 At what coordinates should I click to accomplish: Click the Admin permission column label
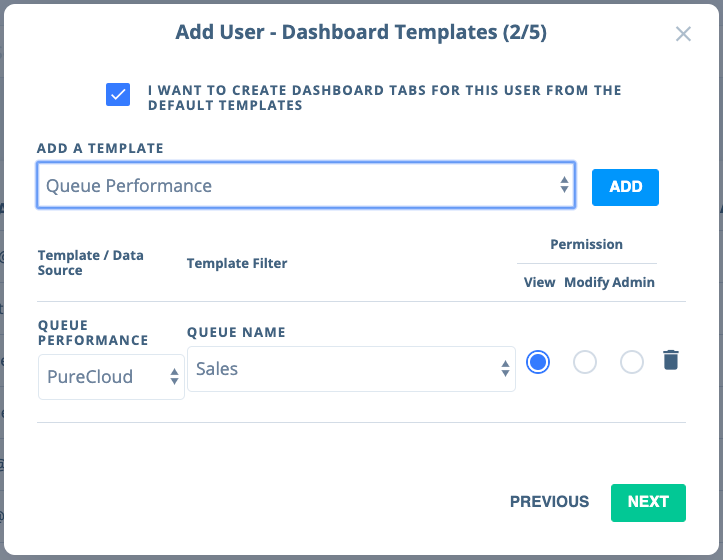[x=633, y=282]
